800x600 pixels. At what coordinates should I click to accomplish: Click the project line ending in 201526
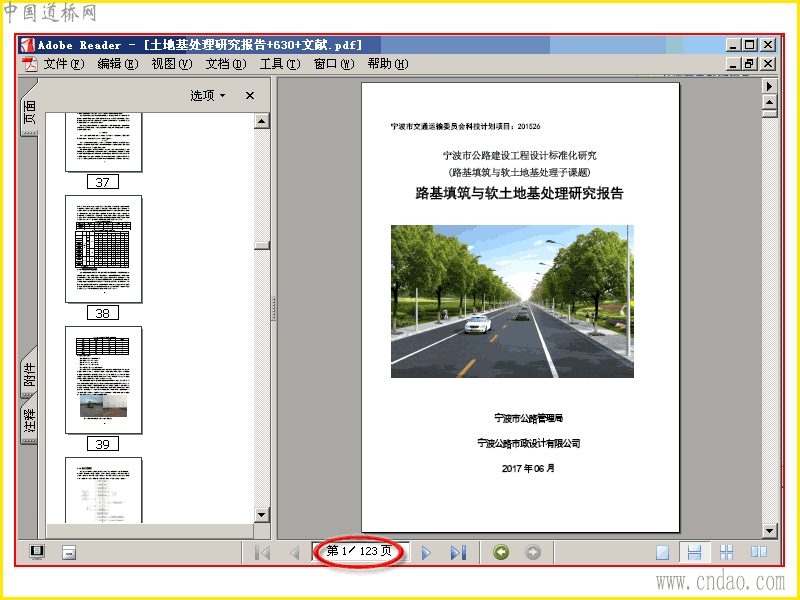coord(465,127)
